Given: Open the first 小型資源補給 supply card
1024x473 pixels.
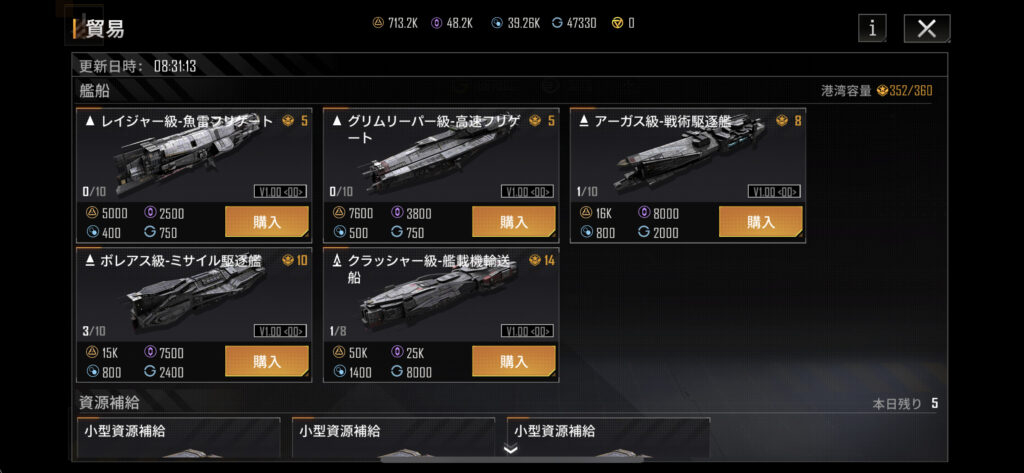Looking at the screenshot, I should click(x=179, y=438).
